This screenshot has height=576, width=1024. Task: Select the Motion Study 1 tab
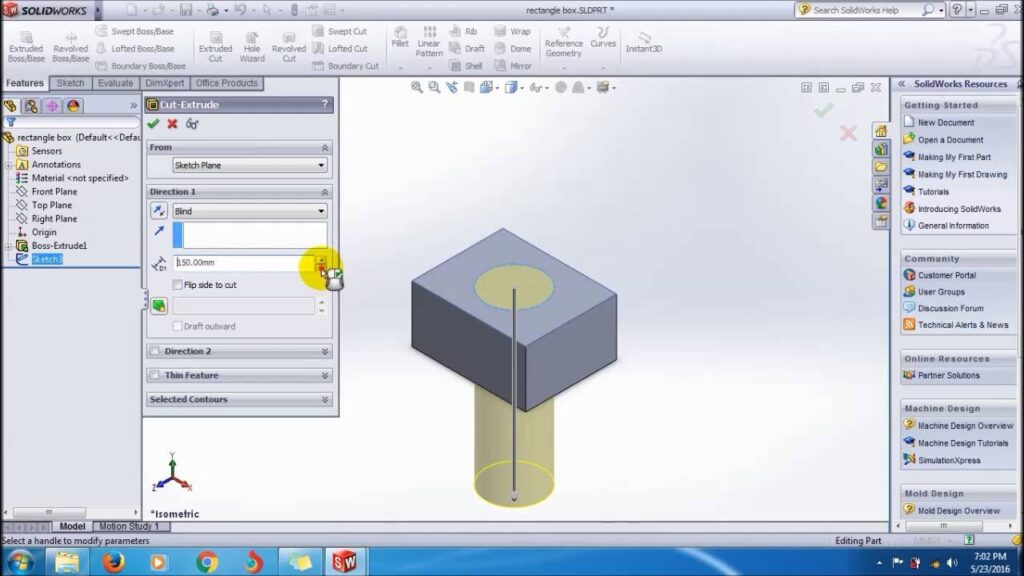[x=129, y=526]
